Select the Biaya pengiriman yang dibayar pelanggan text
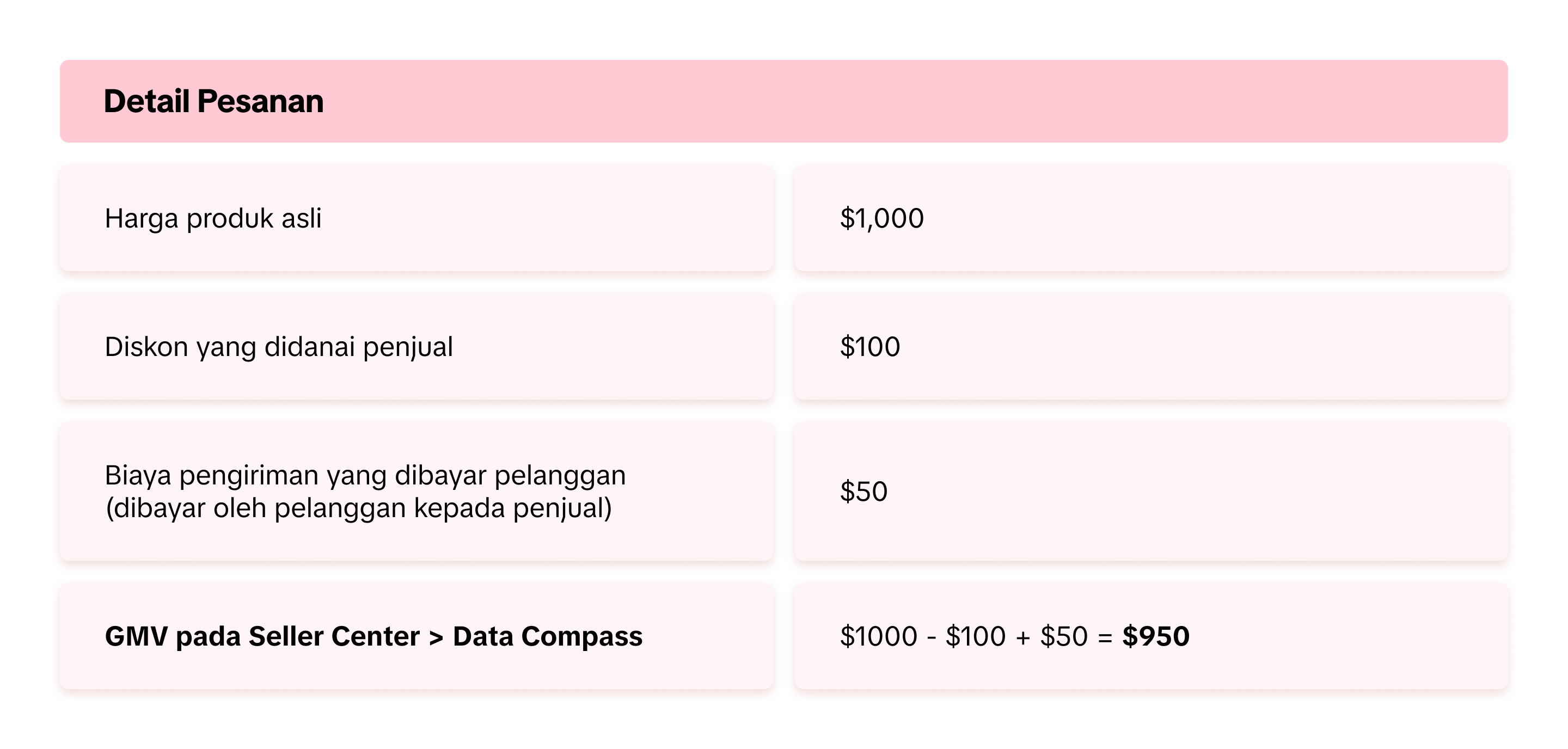1568x749 pixels. click(x=365, y=475)
